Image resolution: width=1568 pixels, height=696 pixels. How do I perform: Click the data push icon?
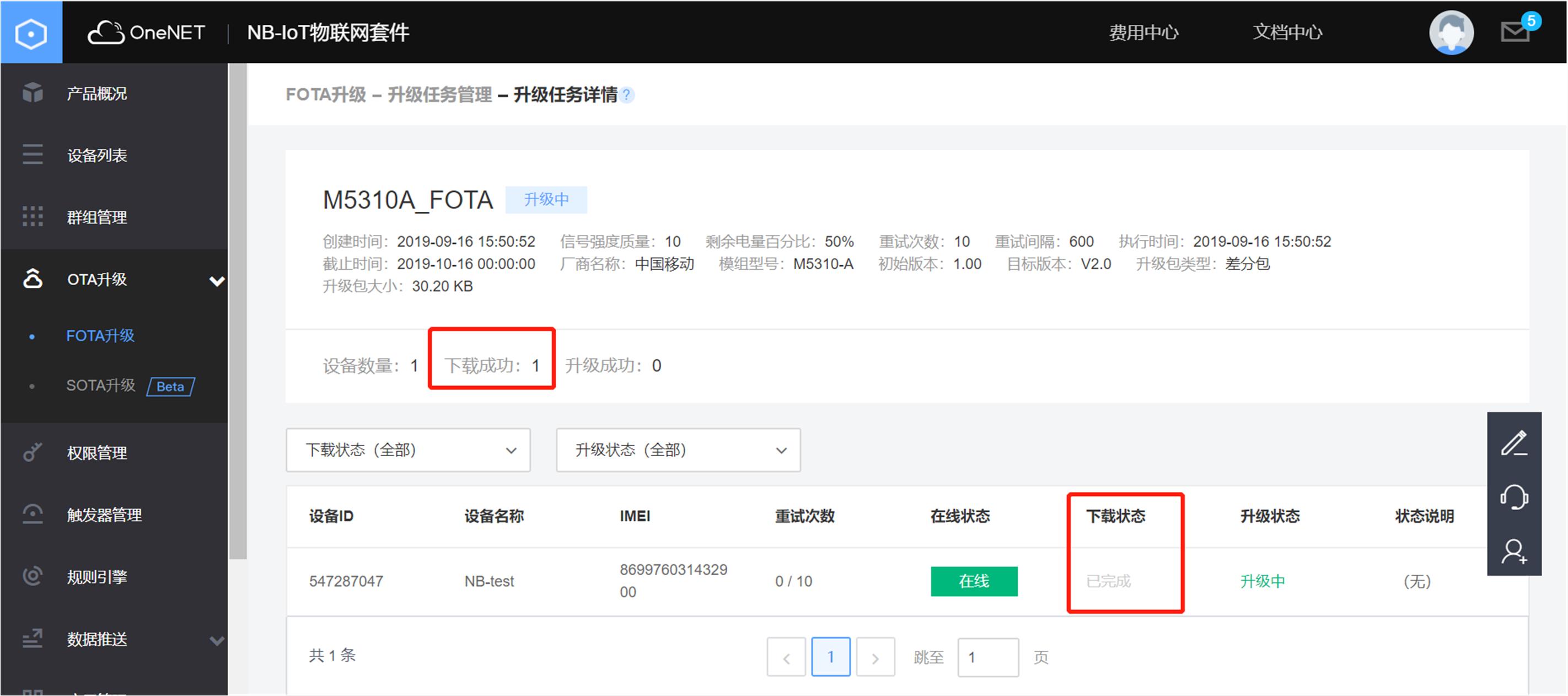33,639
